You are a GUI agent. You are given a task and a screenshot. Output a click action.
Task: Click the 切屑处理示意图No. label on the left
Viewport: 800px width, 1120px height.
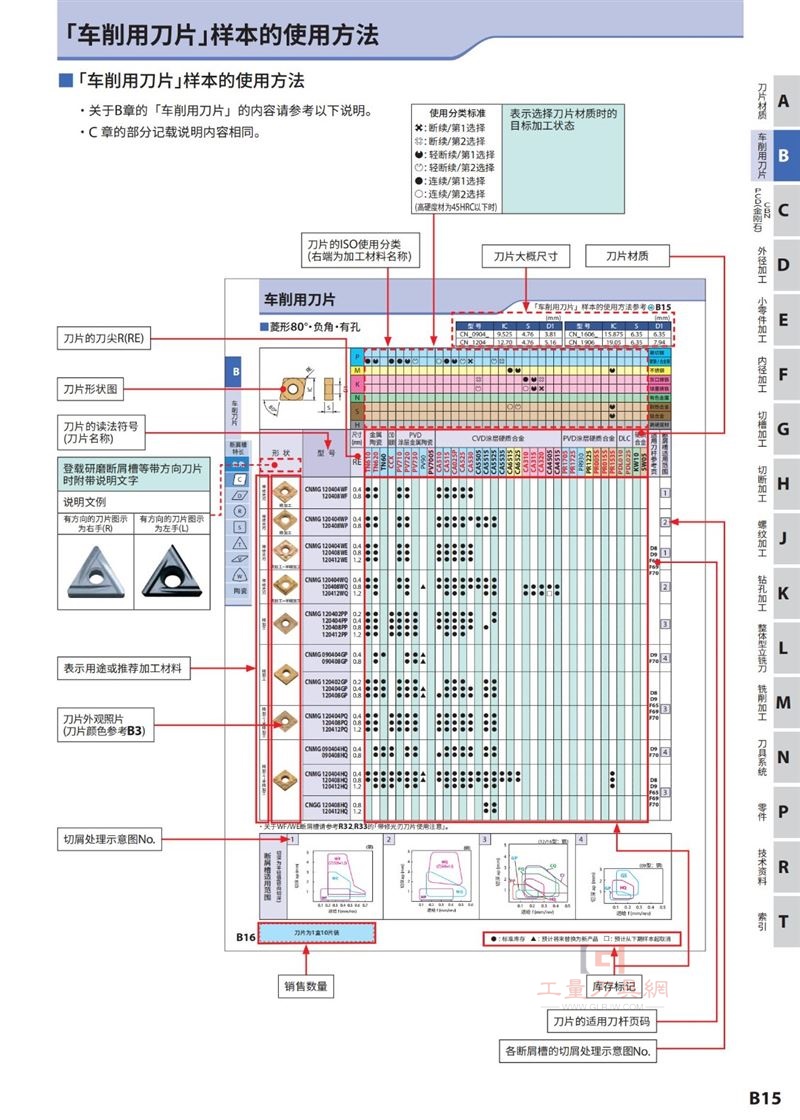[x=109, y=839]
